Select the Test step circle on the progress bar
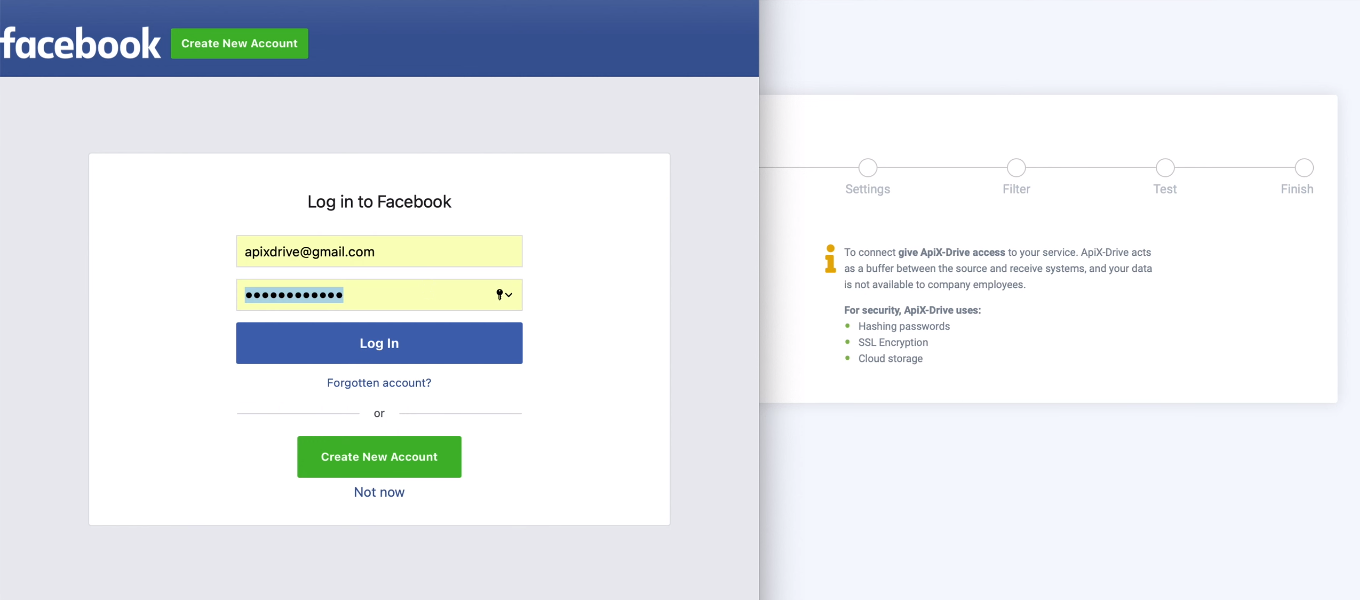 1165,168
